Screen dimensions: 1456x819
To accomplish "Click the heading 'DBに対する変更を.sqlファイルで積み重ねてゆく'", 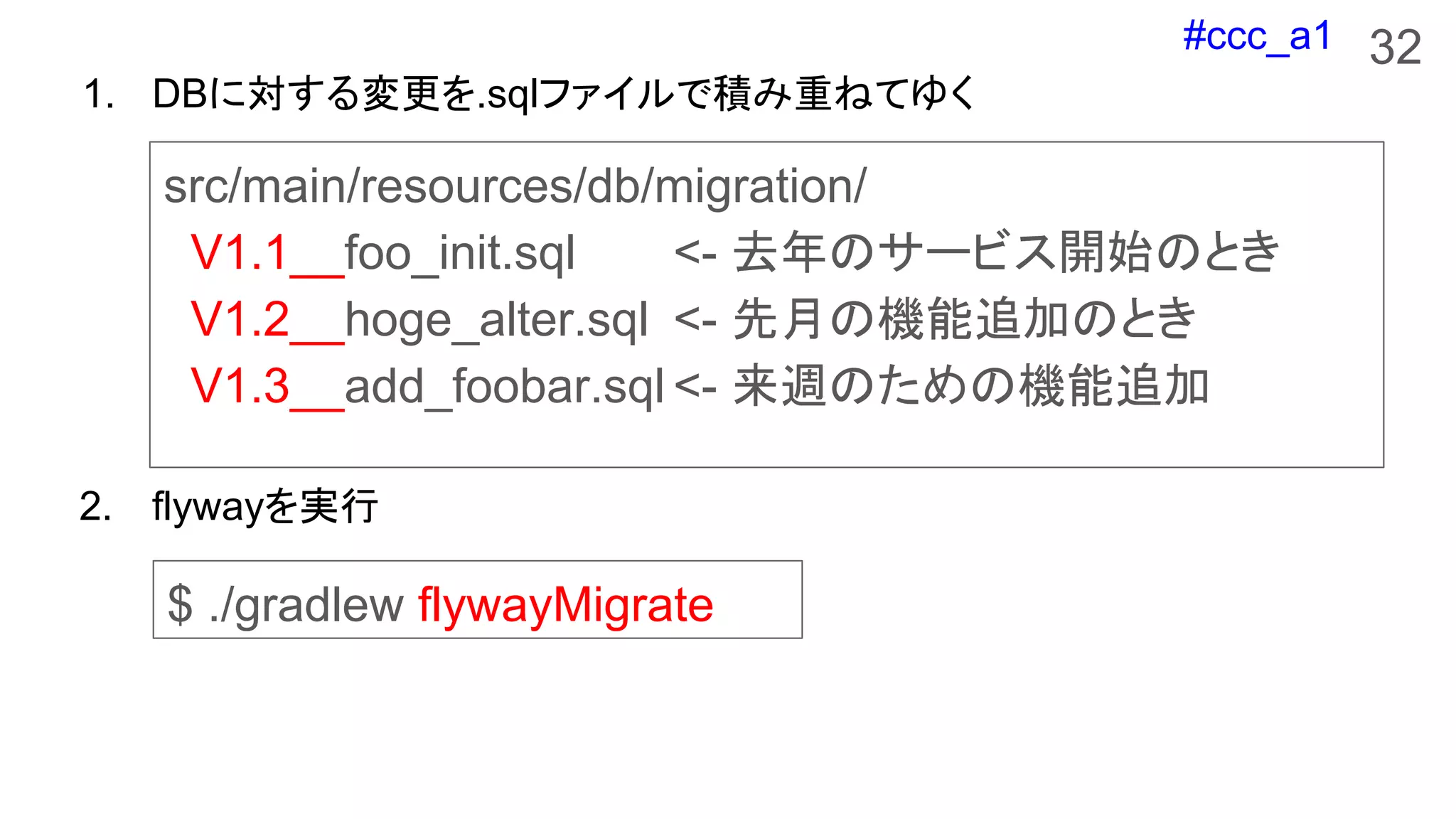I will pos(564,94).
